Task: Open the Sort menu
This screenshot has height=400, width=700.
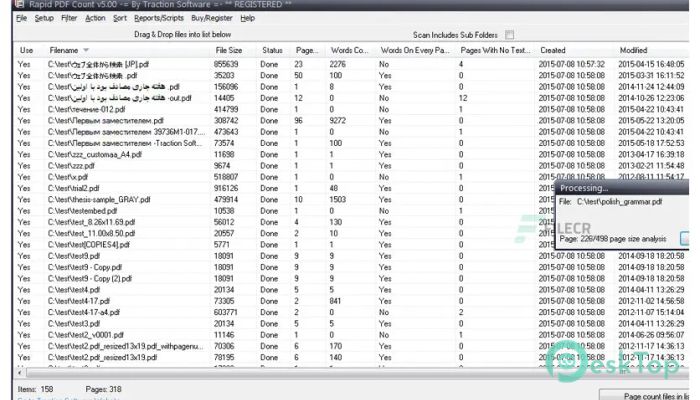Action: tap(120, 18)
